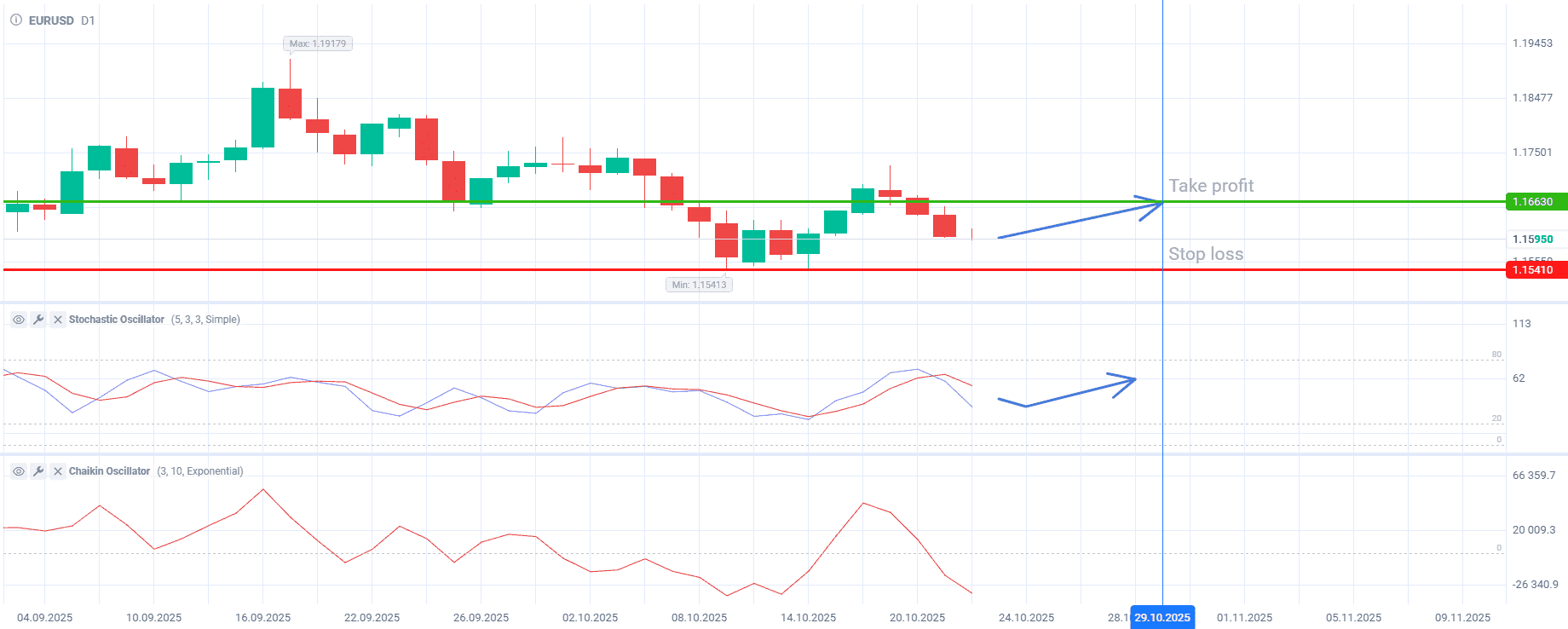Click the 29.10.2025 date marker
1568x629 pixels.
1162,618
